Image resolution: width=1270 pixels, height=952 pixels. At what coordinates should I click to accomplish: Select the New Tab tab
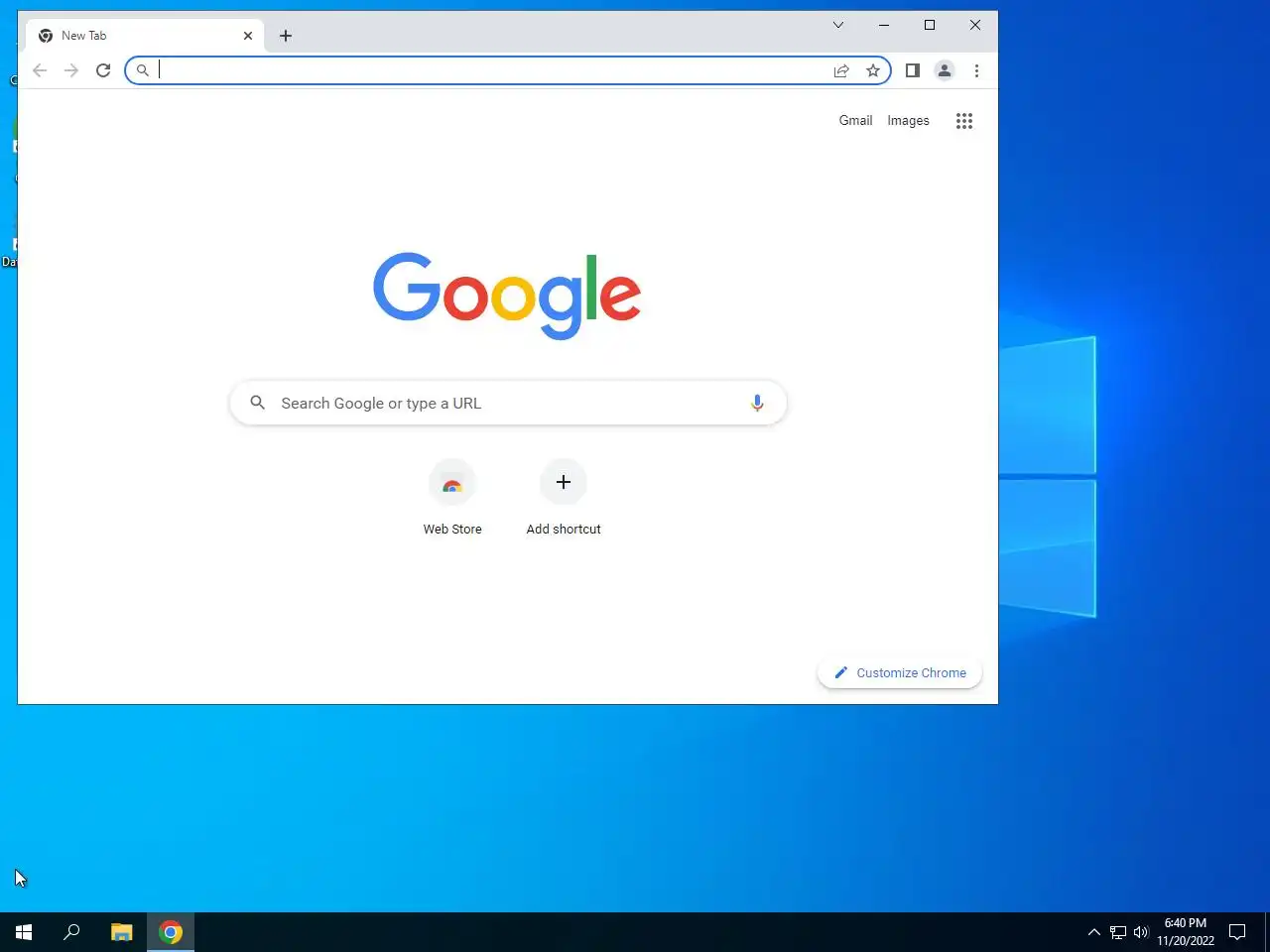pyautogui.click(x=145, y=36)
